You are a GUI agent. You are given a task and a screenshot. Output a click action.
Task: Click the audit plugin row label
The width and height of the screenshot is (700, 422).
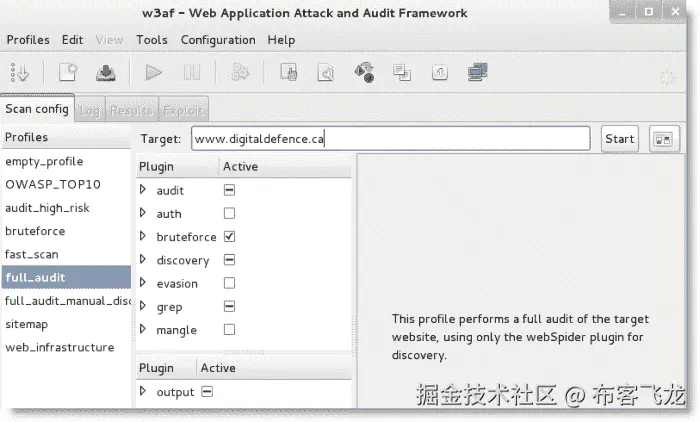(x=170, y=191)
